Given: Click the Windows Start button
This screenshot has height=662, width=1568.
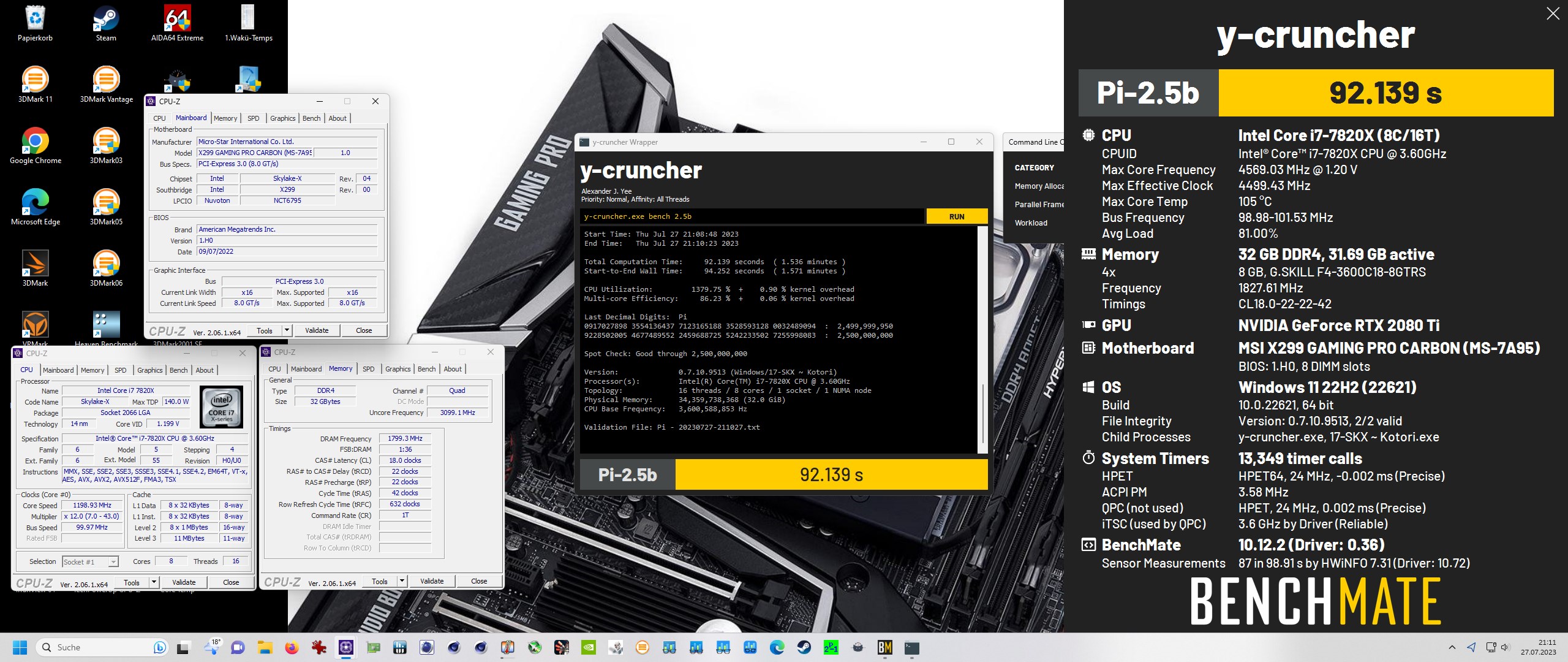Looking at the screenshot, I should tap(20, 647).
